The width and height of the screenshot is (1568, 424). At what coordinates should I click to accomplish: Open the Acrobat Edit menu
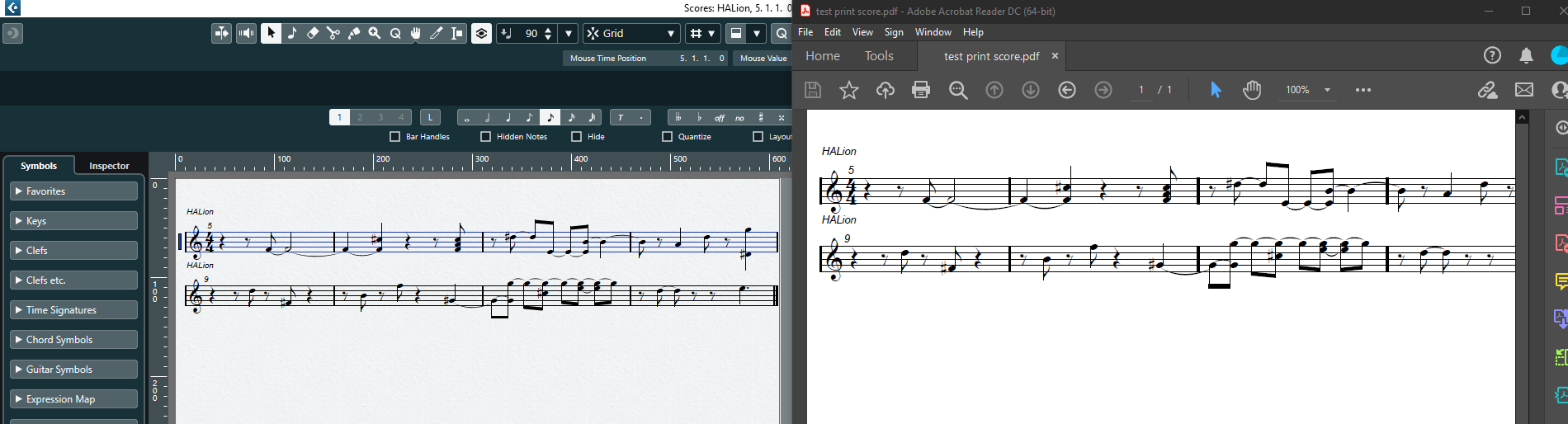point(833,32)
